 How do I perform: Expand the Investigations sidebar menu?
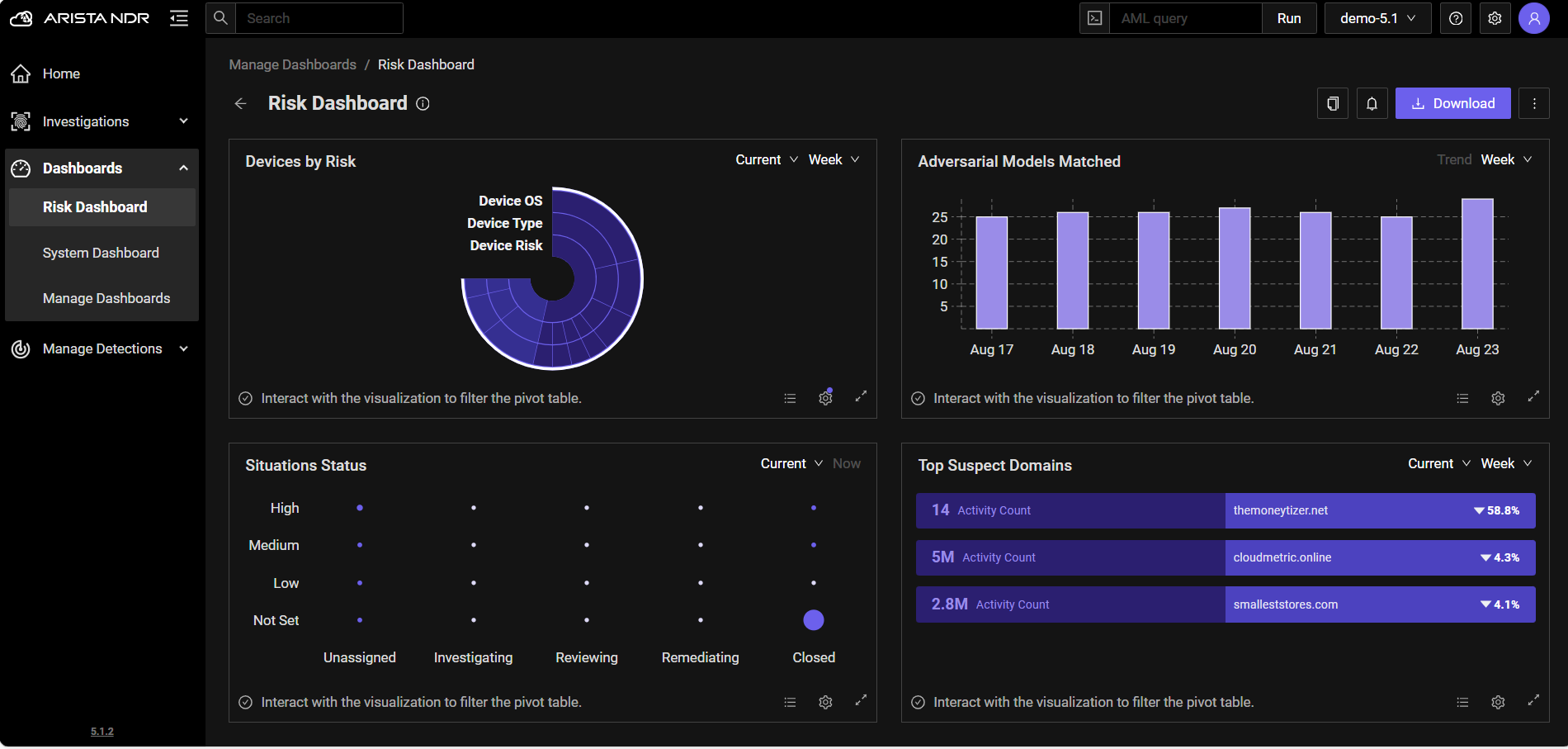click(x=101, y=121)
